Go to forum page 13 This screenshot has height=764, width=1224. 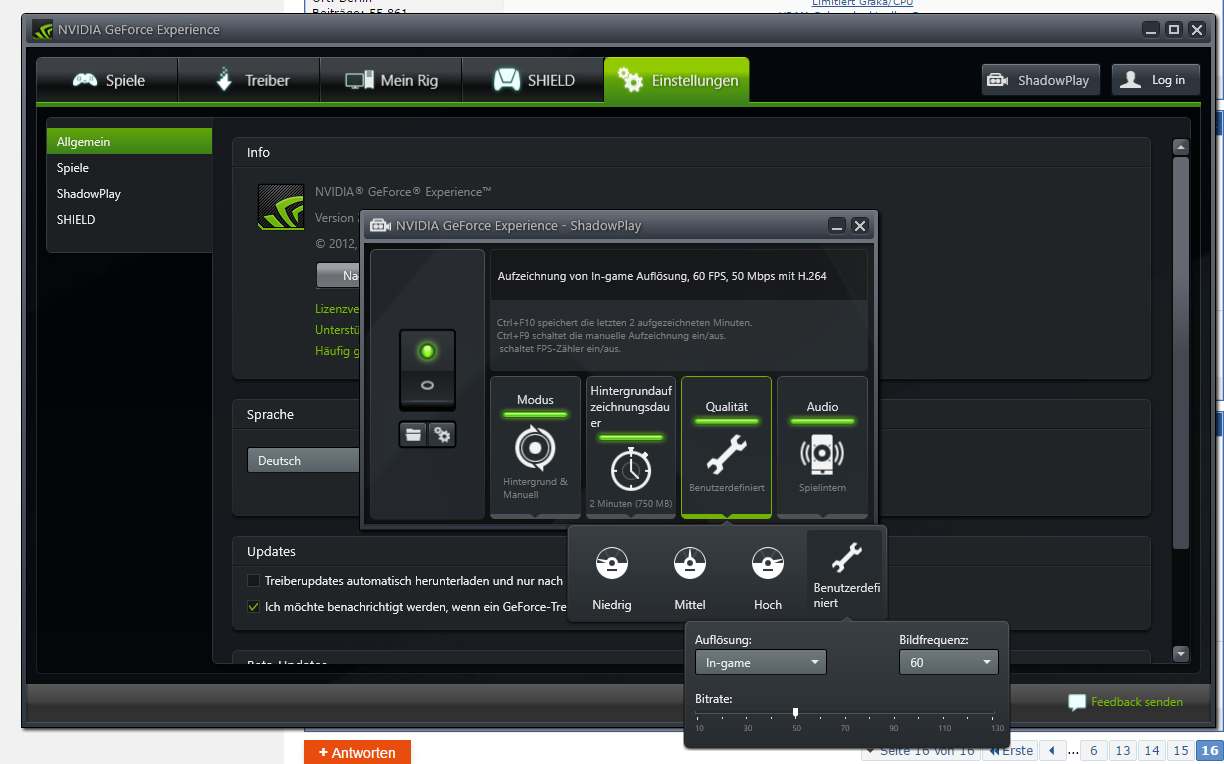pos(1123,750)
